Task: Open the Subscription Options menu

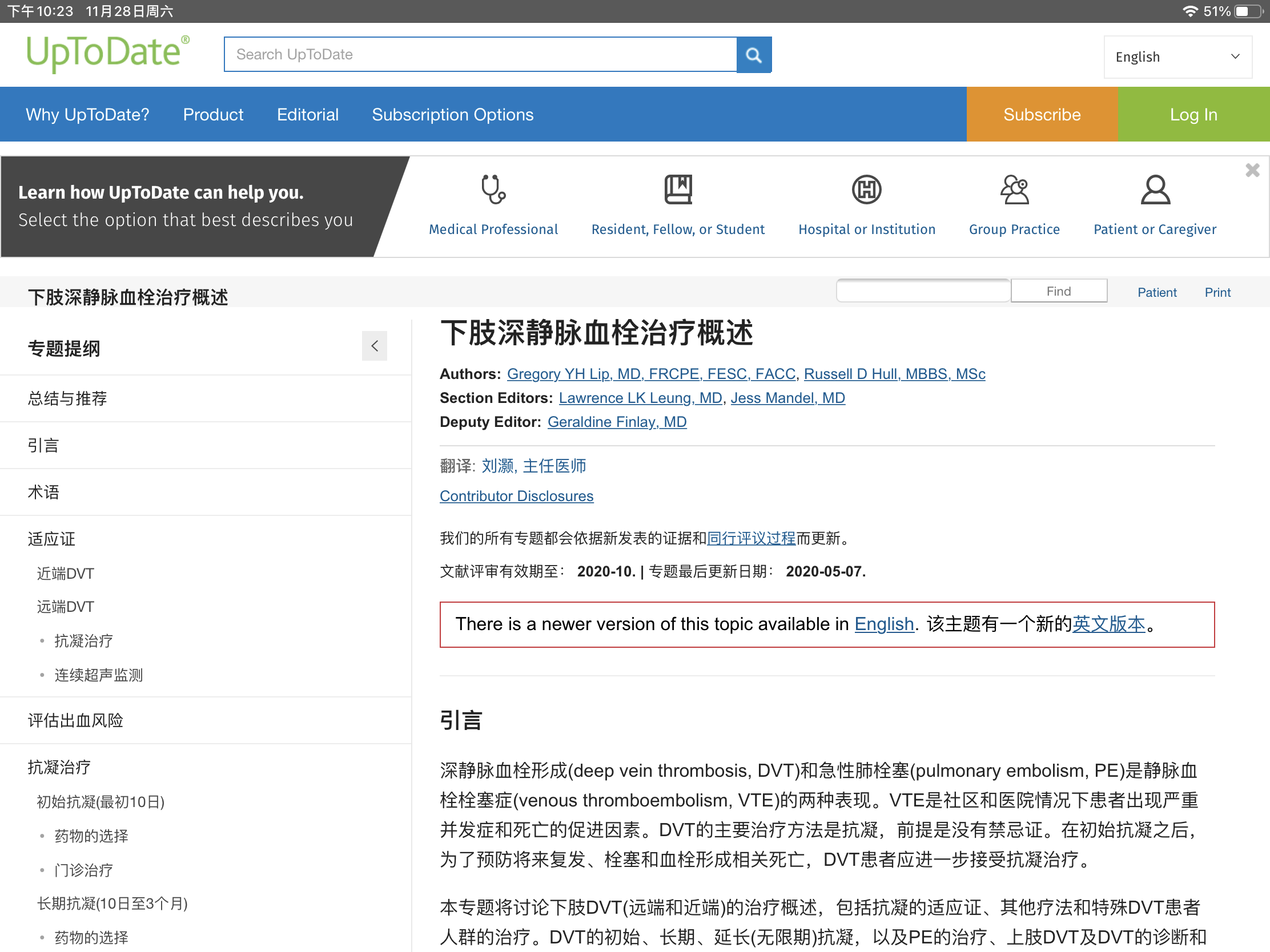Action: 452,115
